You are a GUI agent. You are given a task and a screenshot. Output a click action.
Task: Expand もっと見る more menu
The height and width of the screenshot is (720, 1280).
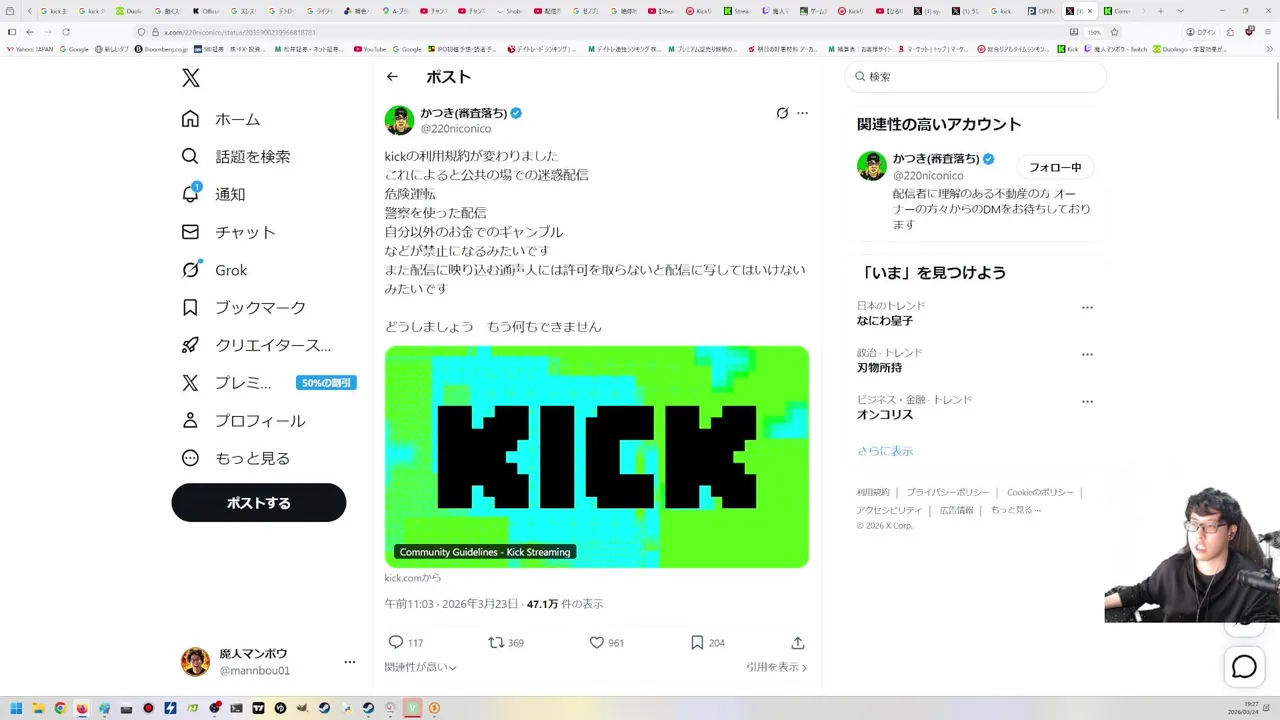pos(235,458)
